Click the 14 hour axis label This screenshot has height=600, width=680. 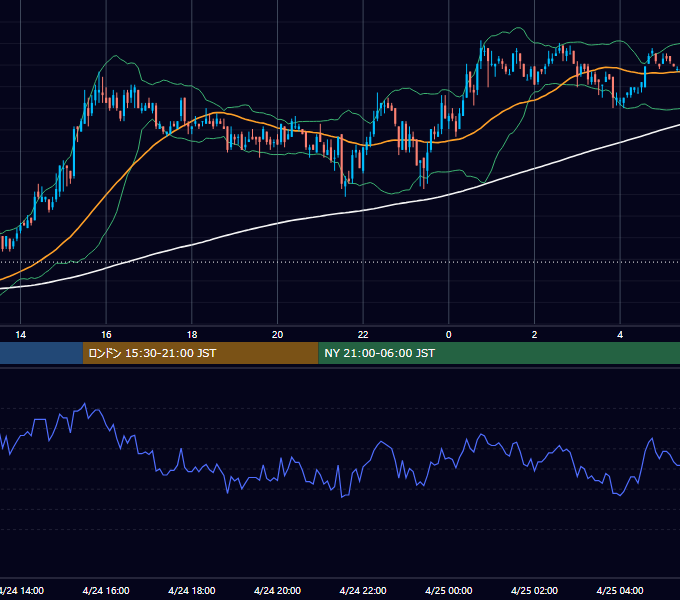point(20,335)
